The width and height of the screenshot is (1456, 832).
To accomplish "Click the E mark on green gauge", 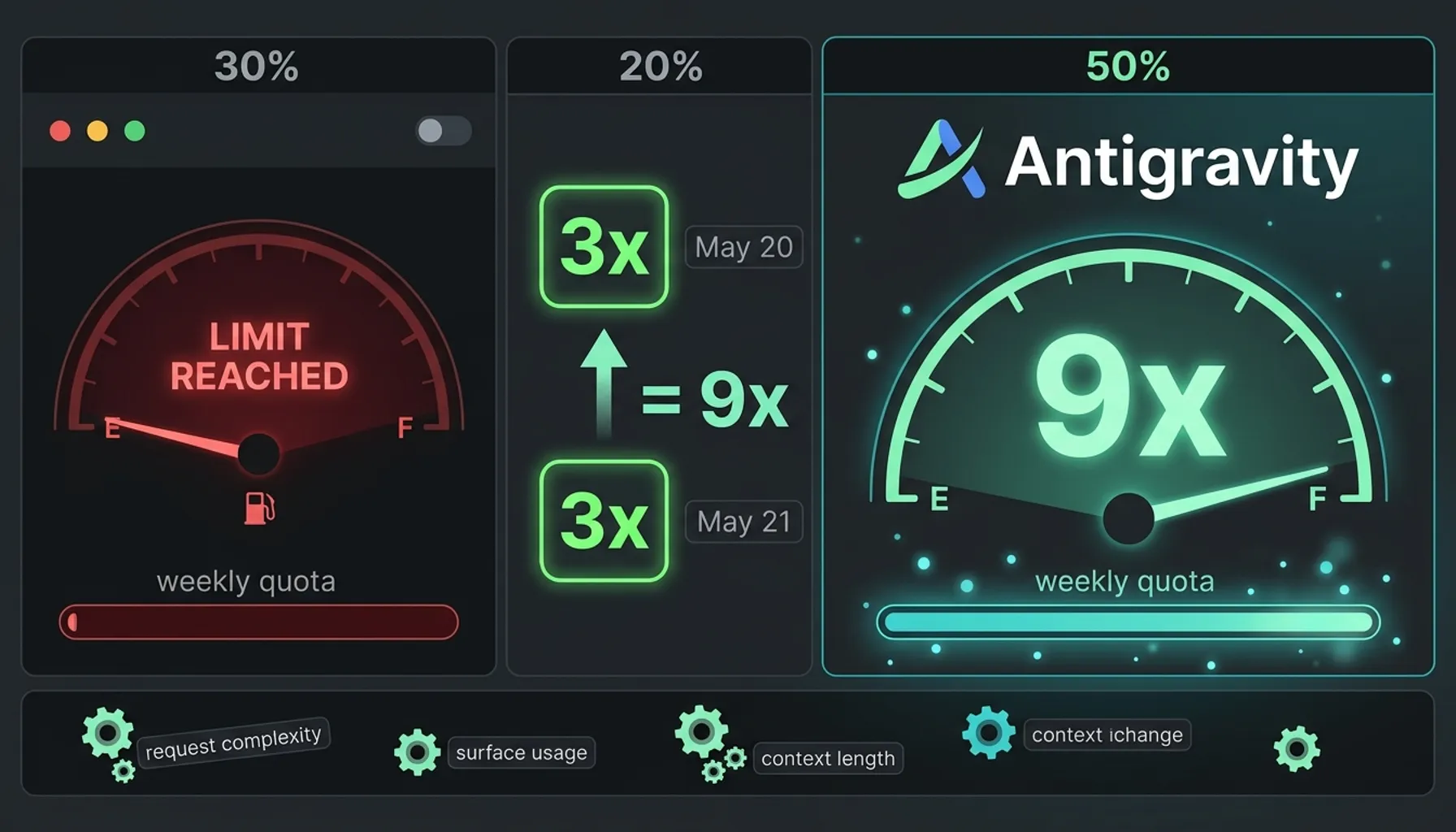I will [x=939, y=499].
